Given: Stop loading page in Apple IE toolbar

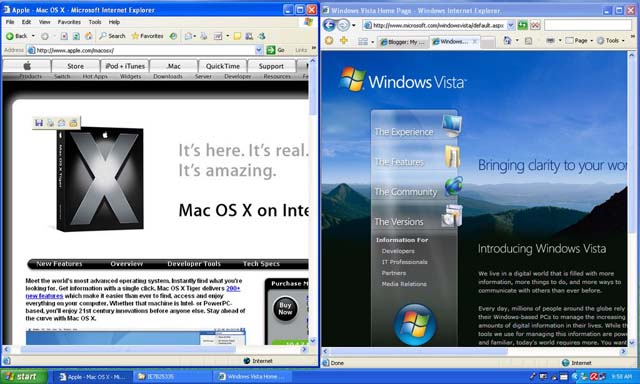Looking at the screenshot, I should (x=64, y=36).
